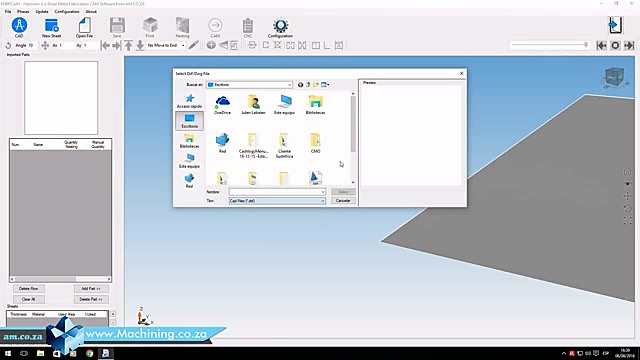Screen dimensions: 640x360
Task: Click the stop circle playback icon
Action: (x=615, y=45)
